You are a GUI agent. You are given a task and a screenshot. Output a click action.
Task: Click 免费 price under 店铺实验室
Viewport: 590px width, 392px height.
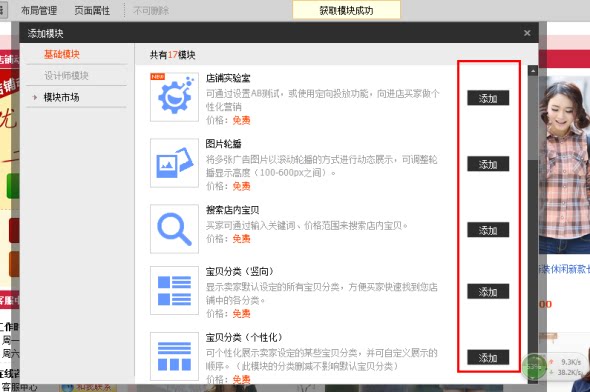(x=241, y=120)
